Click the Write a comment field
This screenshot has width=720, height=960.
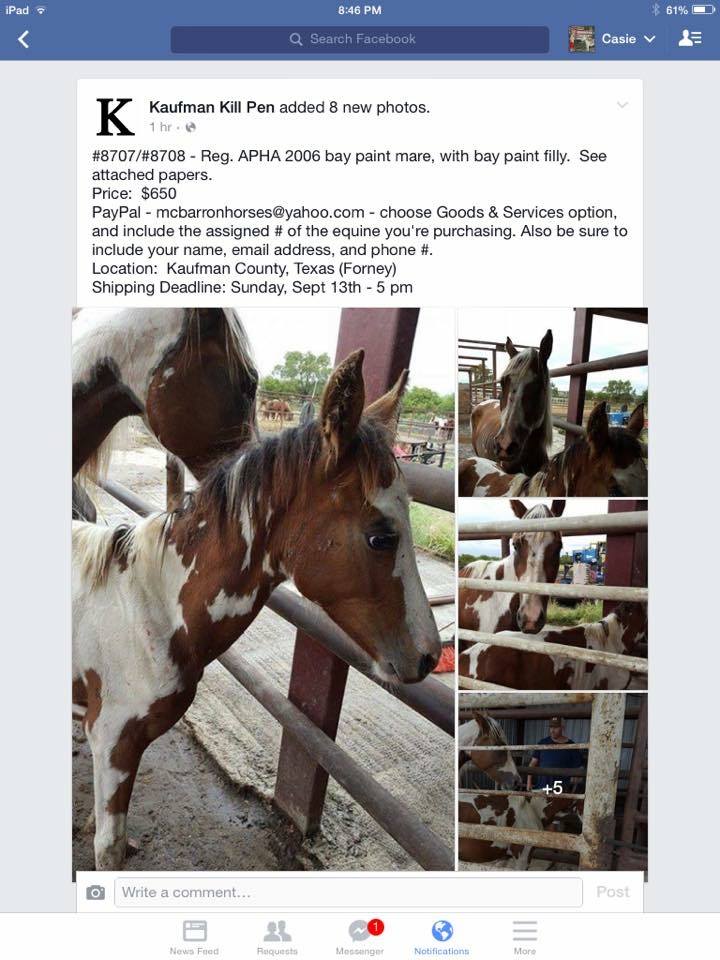click(348, 892)
